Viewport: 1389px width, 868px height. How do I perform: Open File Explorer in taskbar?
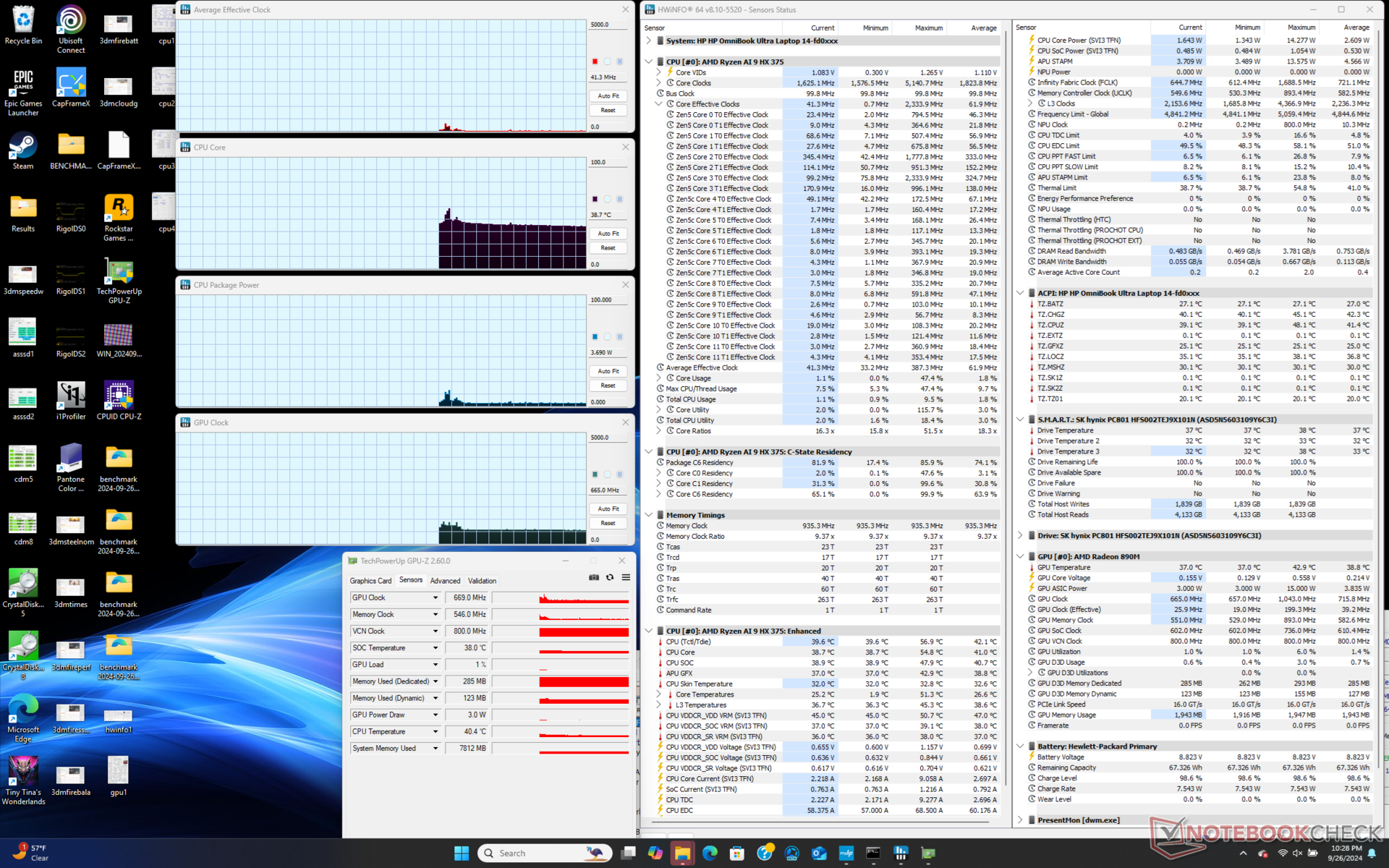tap(682, 854)
